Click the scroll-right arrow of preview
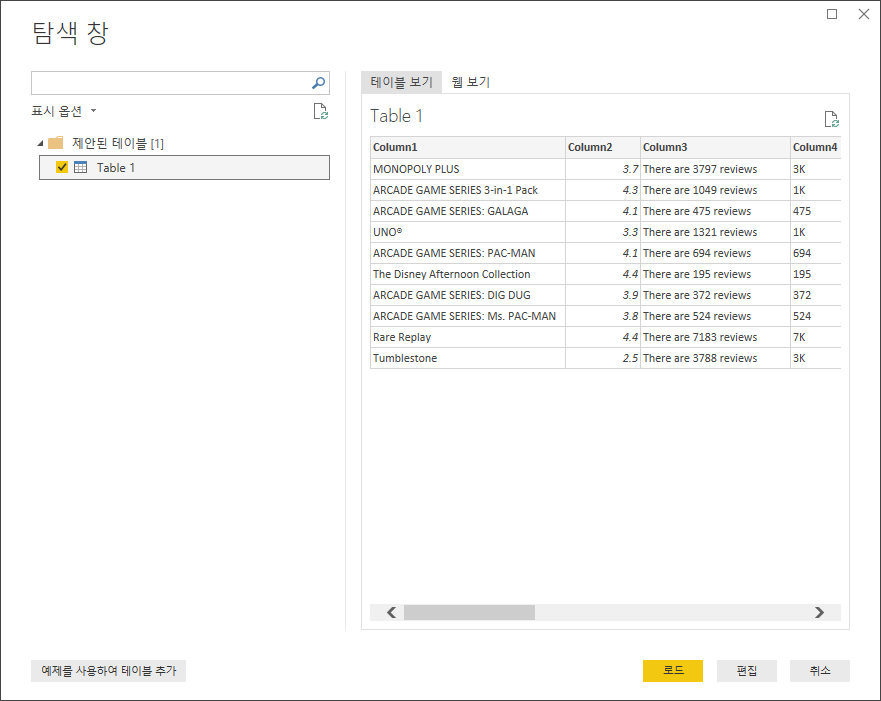 pyautogui.click(x=819, y=612)
